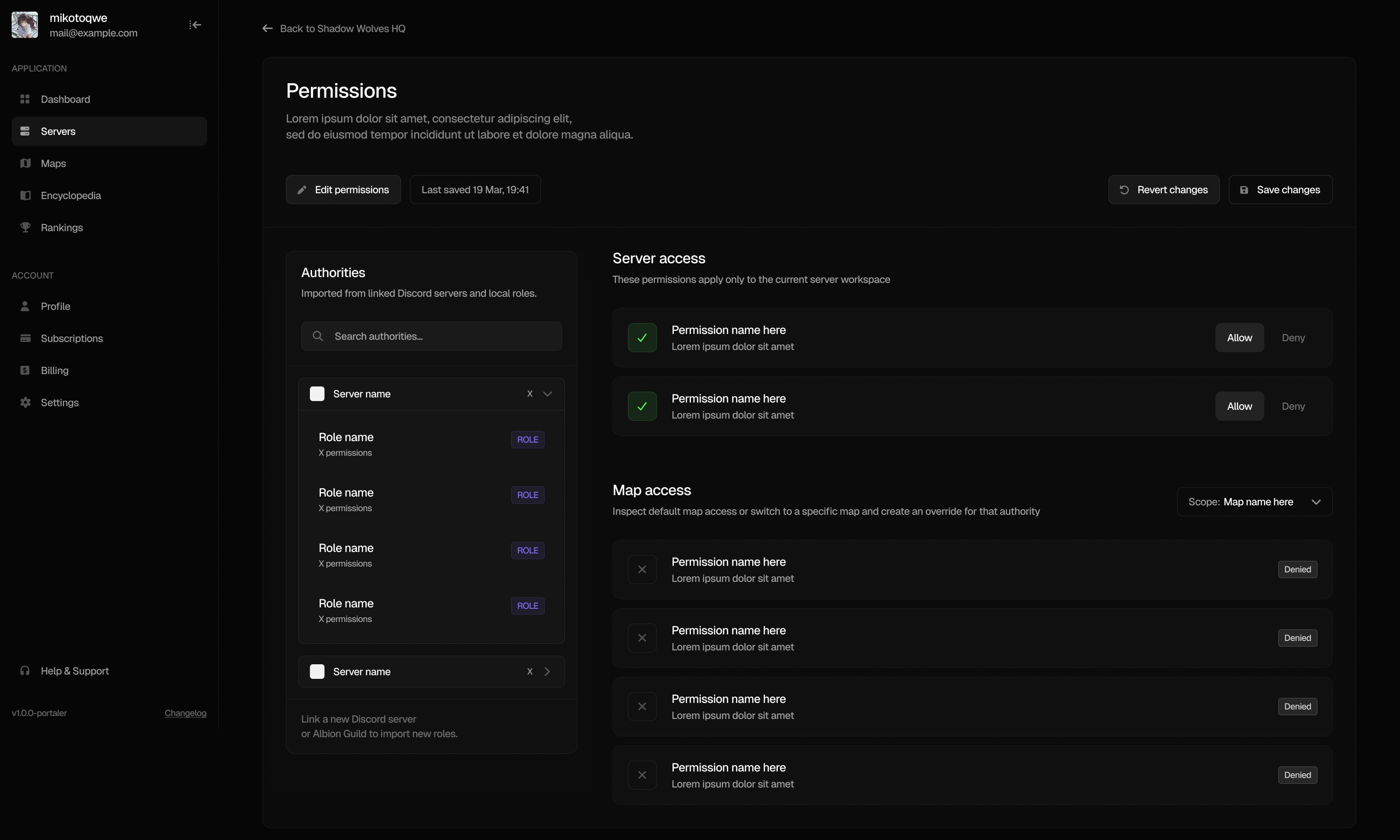Go to Subscriptions page

coord(109,338)
